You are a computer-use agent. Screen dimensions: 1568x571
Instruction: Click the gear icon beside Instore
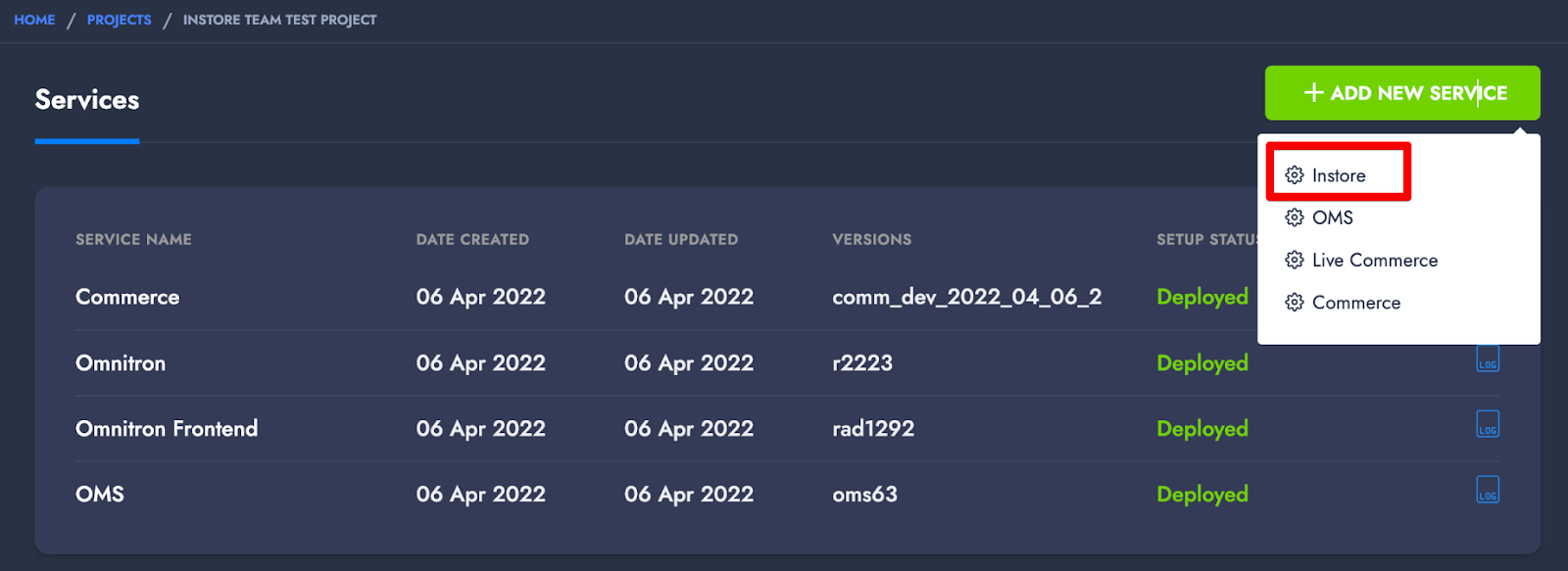[1295, 175]
